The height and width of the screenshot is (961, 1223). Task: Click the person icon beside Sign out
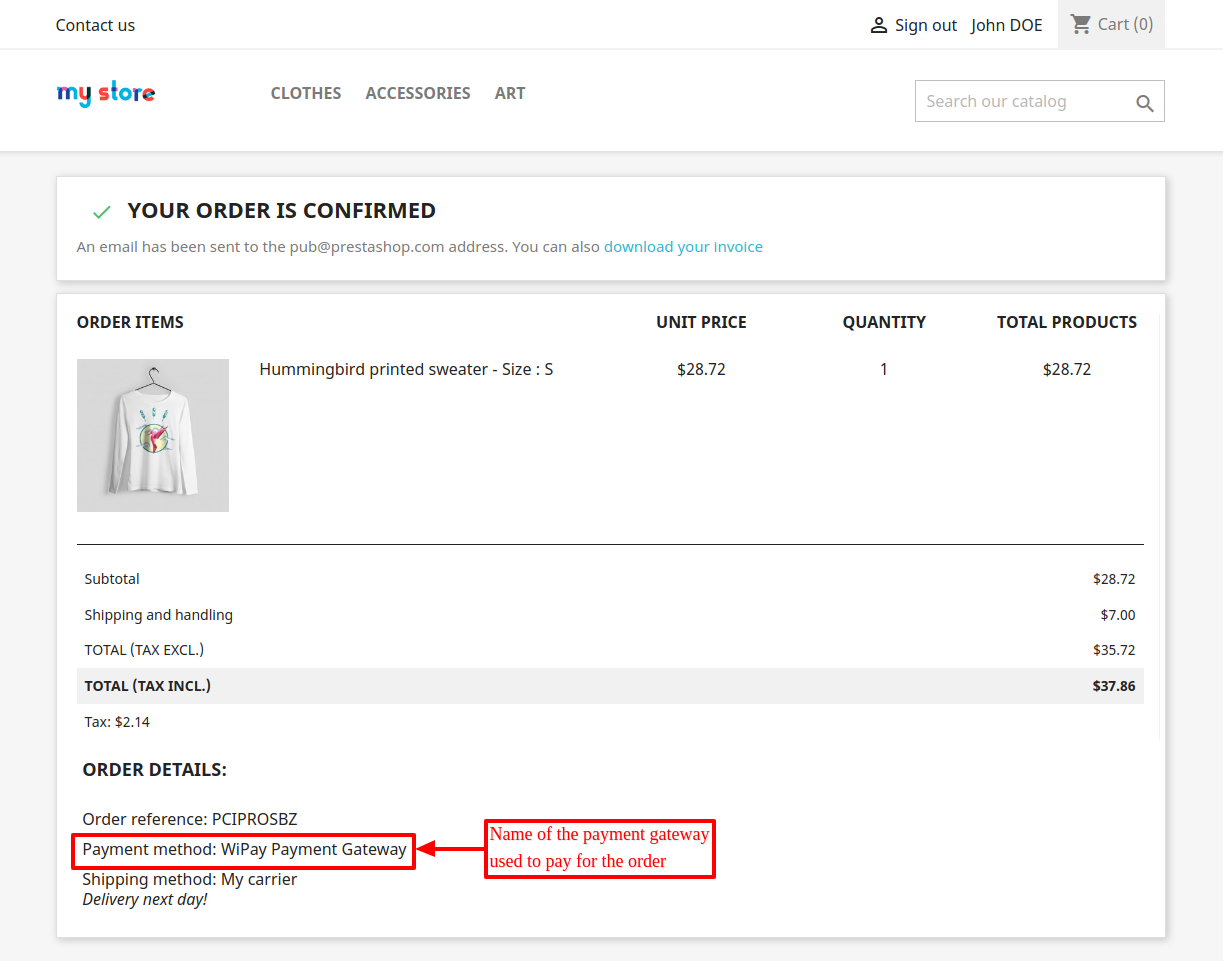click(x=877, y=24)
